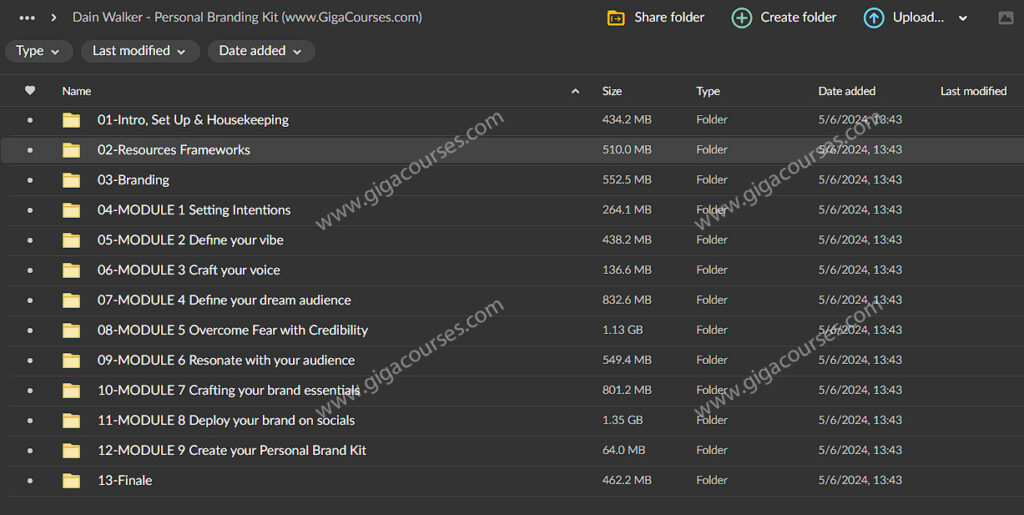The image size is (1024, 515).
Task: Click the folder icon beside 13-Finale
Action: tap(71, 480)
